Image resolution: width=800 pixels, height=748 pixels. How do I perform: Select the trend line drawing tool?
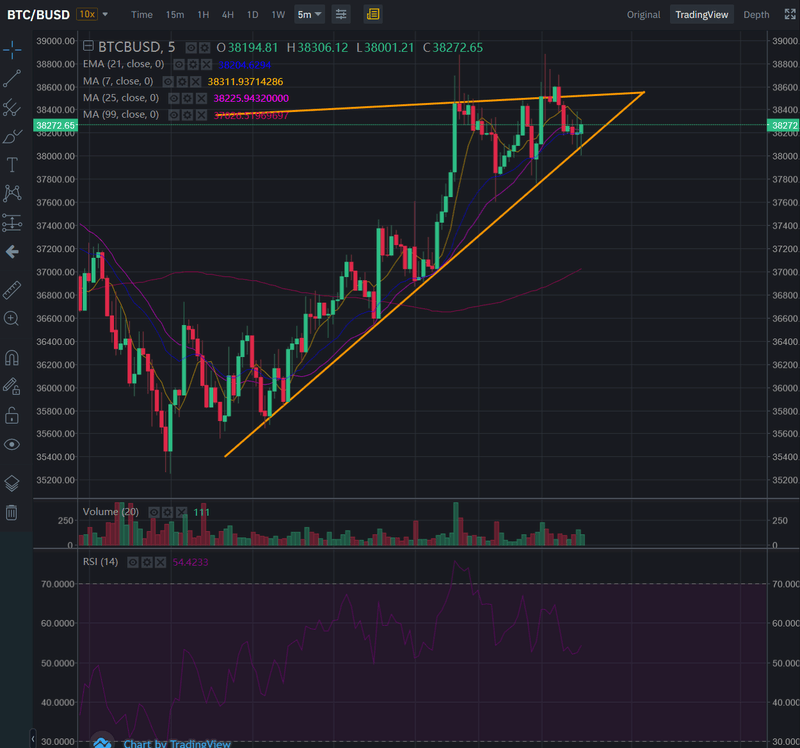pos(12,79)
